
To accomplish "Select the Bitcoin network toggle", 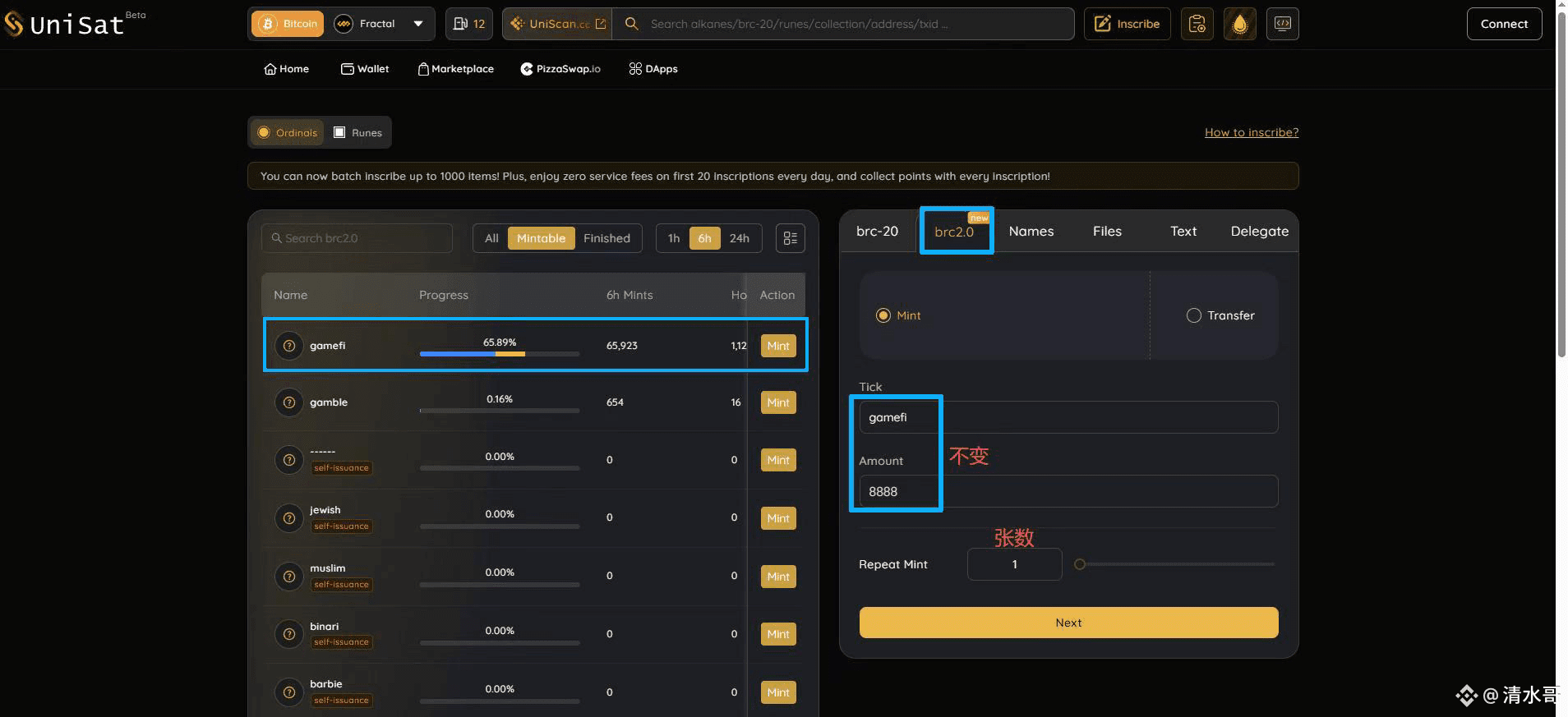I will point(288,24).
